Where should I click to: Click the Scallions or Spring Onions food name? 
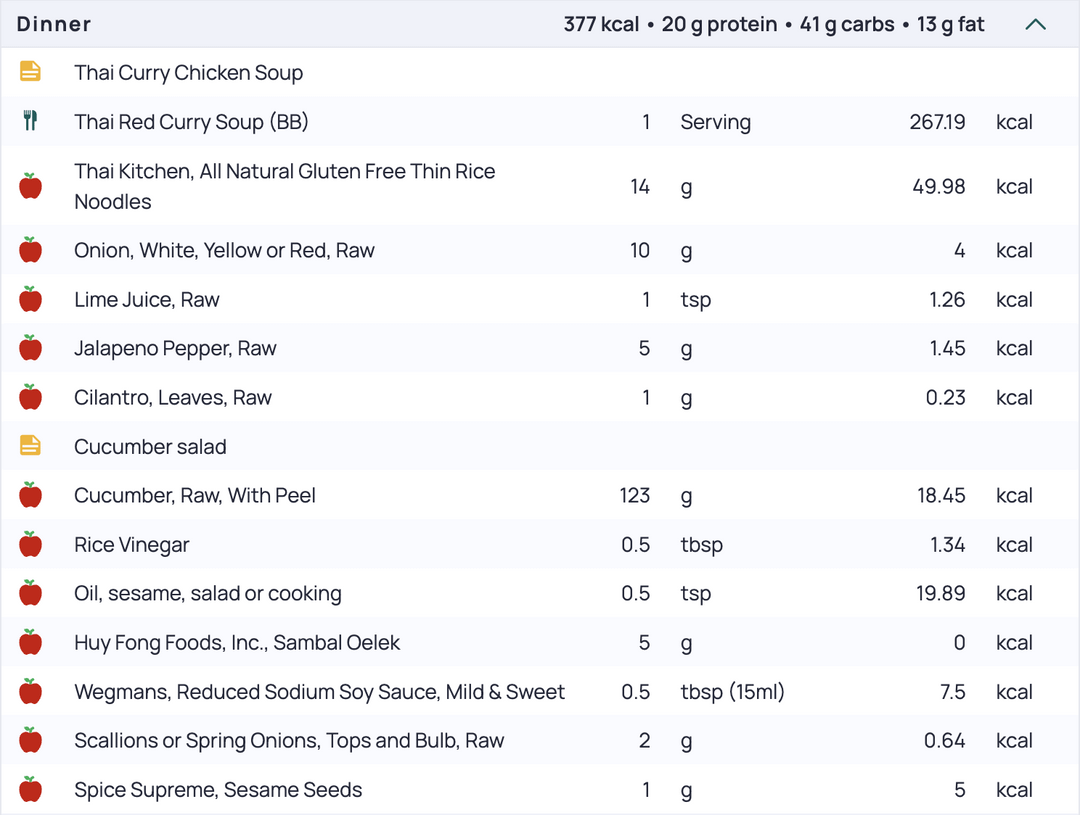[x=289, y=741]
